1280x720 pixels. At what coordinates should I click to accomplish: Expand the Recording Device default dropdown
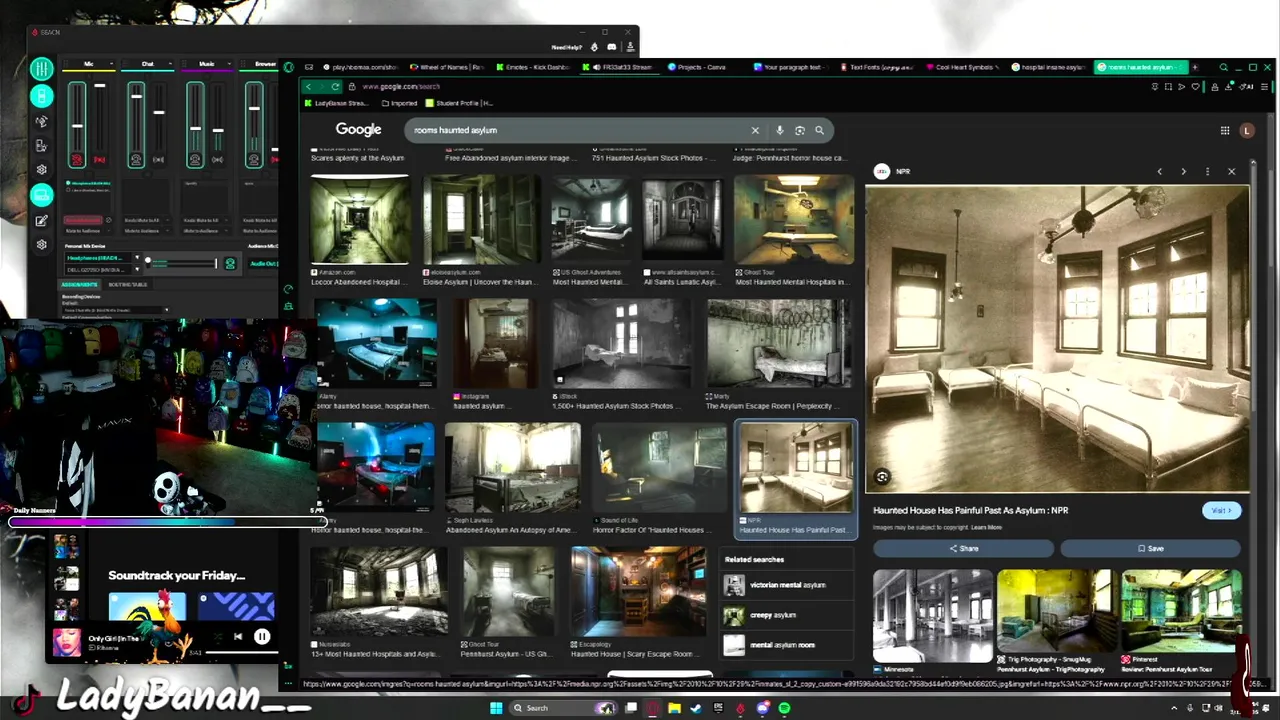pos(166,309)
